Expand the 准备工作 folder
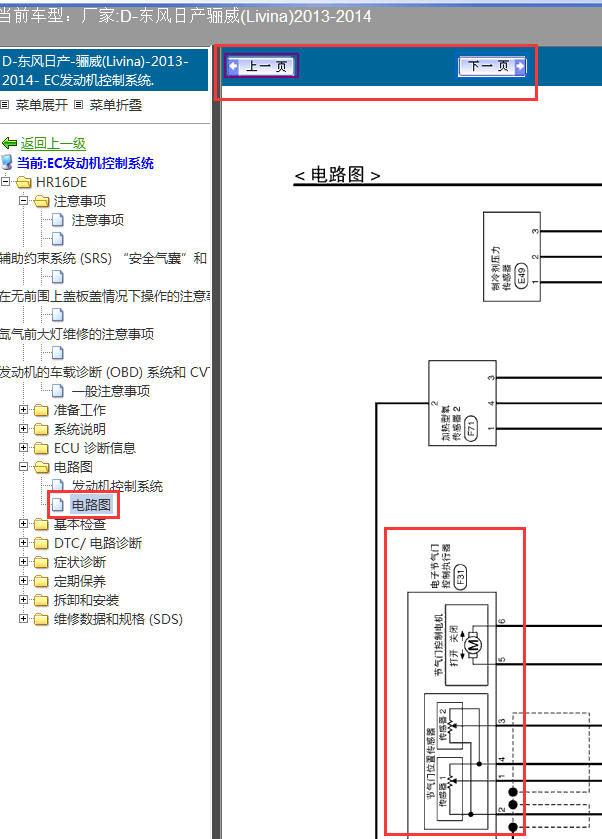The width and height of the screenshot is (602, 839). pyautogui.click(x=23, y=410)
